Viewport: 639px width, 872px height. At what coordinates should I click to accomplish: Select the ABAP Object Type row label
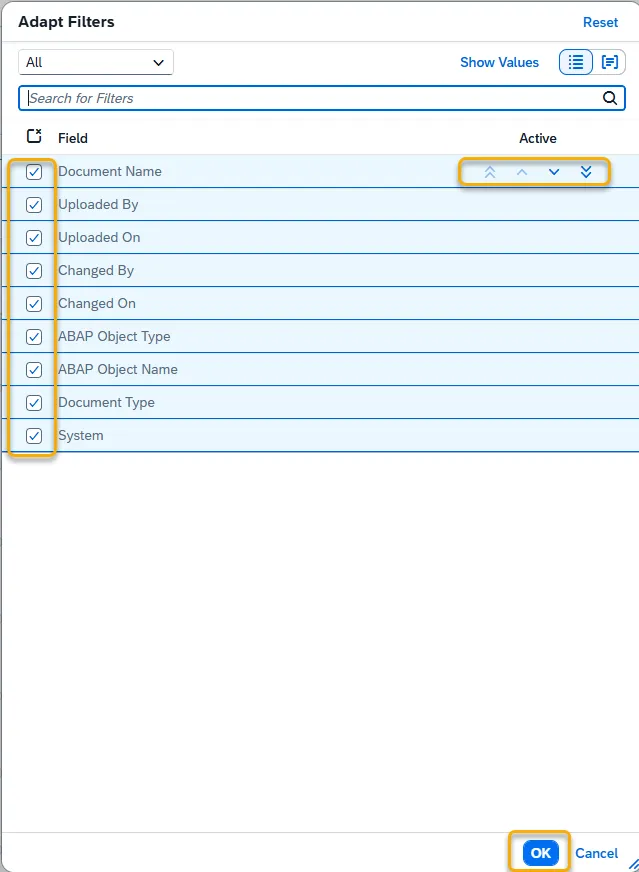(x=114, y=336)
